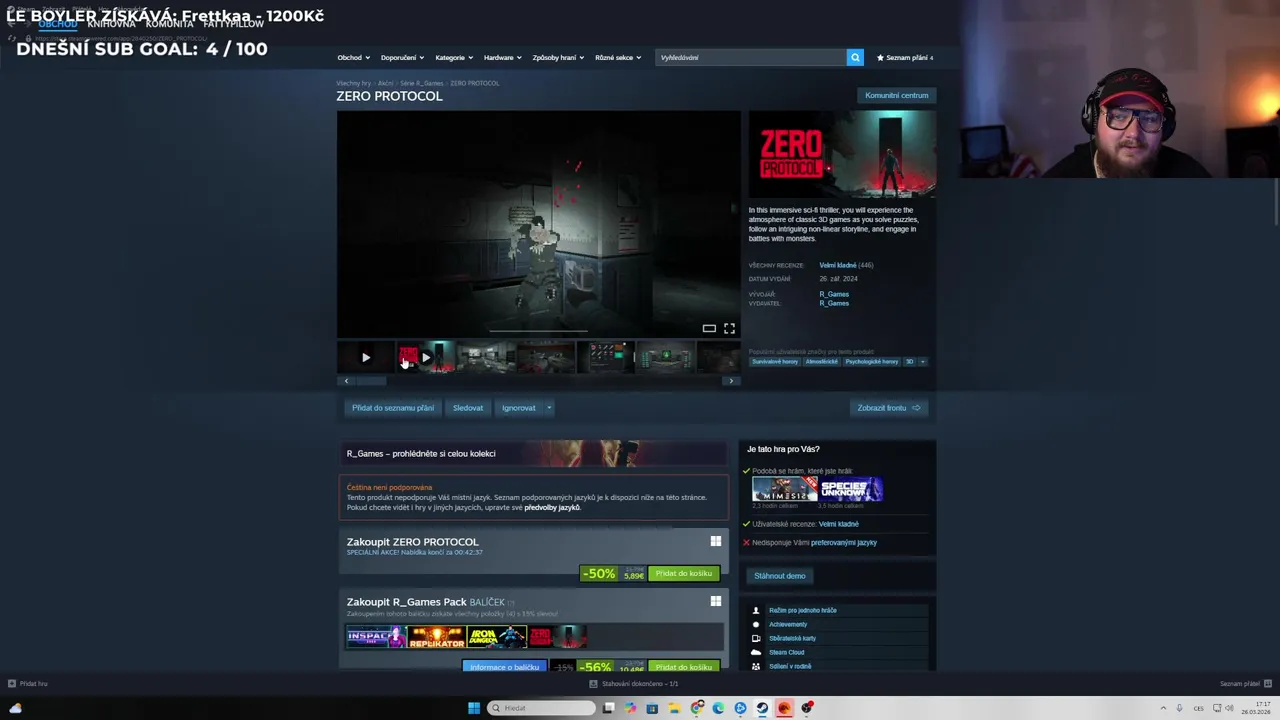Show hidden system tray icons
1280x720 pixels.
(1163, 708)
